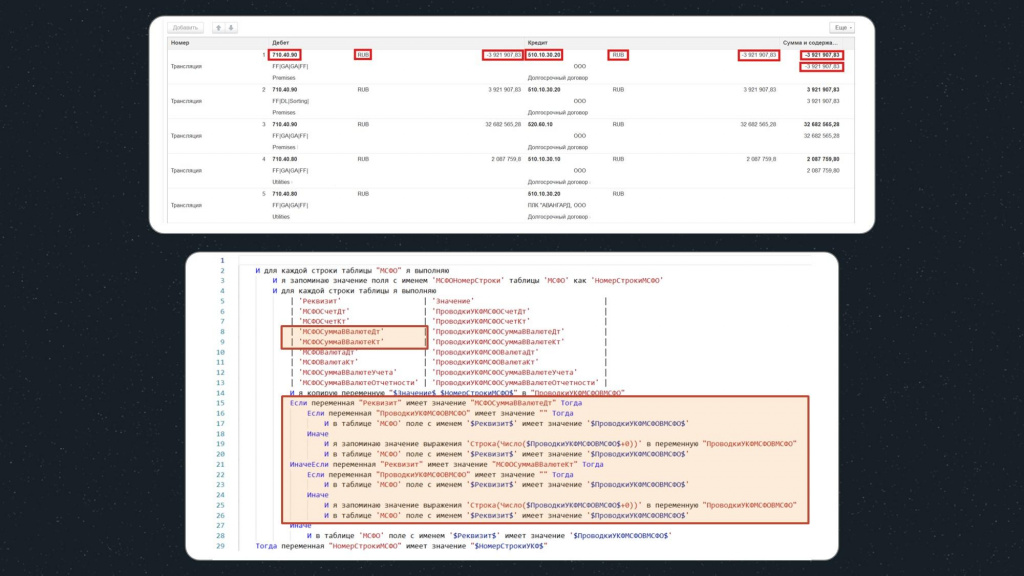Click the Добавить button
Image resolution: width=1024 pixels, height=576 pixels.
(185, 27)
